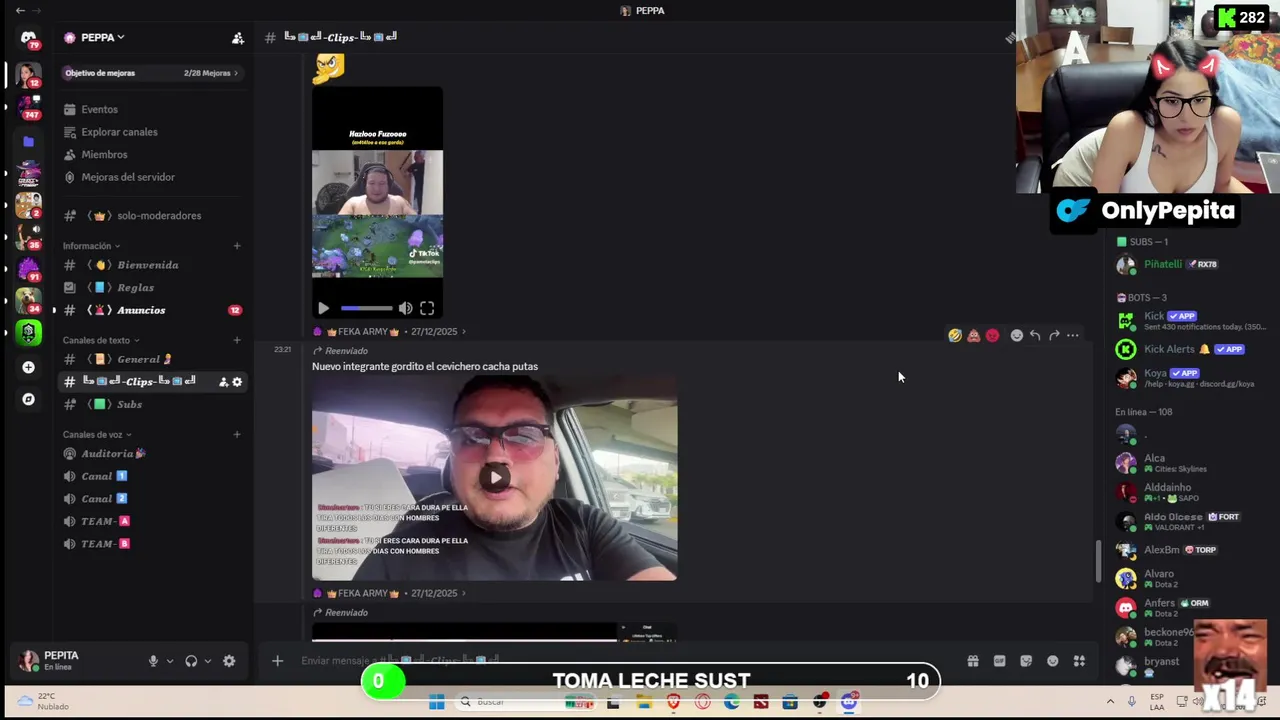Create channel in Canales de texto

click(x=237, y=340)
